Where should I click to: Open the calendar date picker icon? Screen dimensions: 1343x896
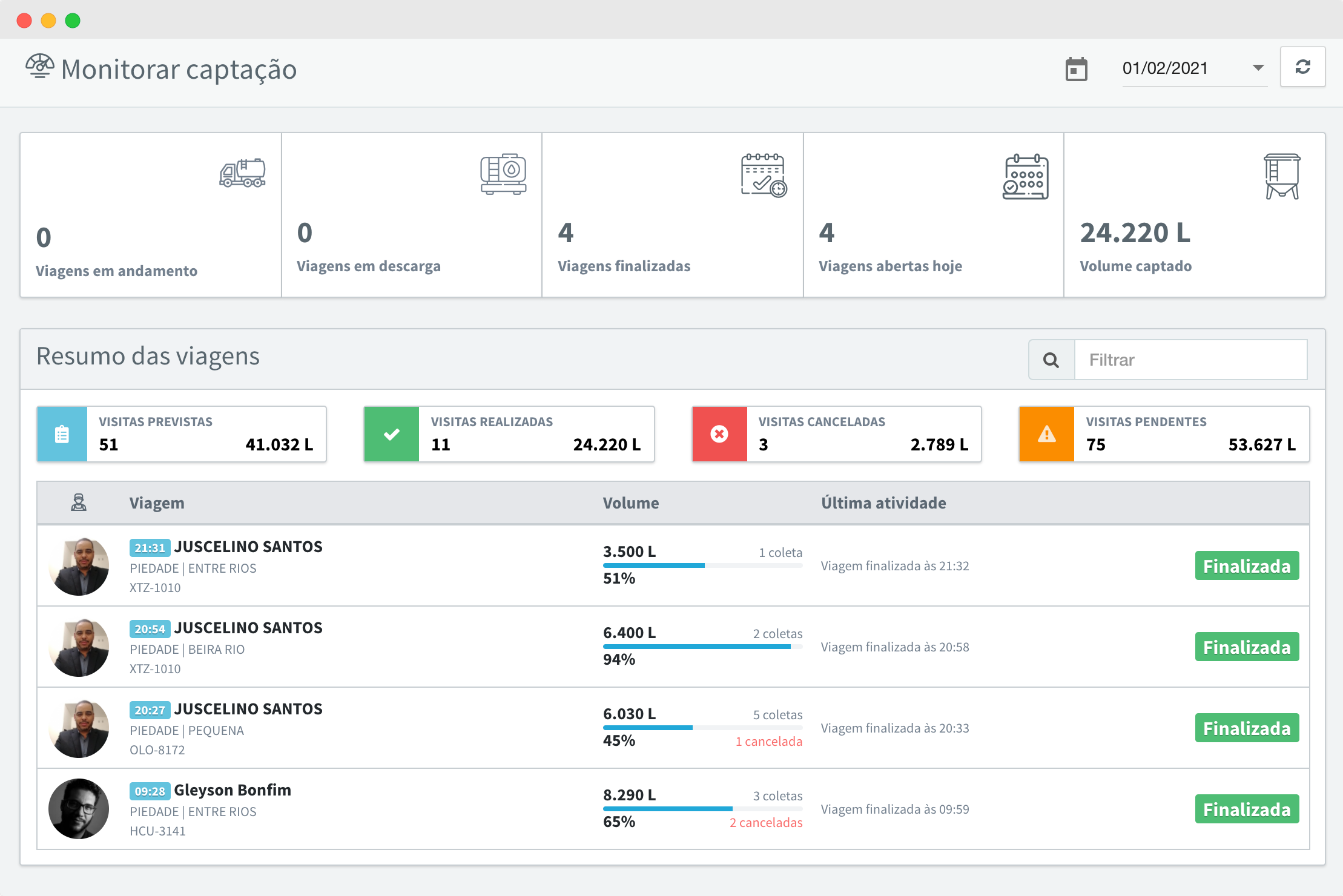pyautogui.click(x=1076, y=69)
